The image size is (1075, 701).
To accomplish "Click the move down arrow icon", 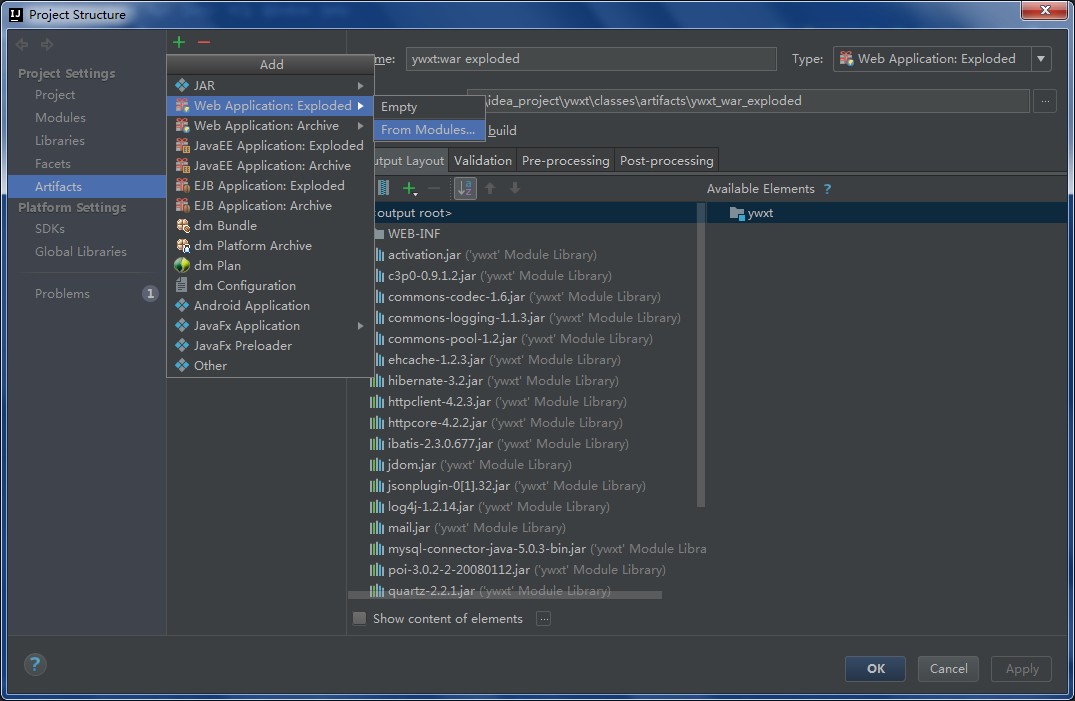I will tap(515, 188).
